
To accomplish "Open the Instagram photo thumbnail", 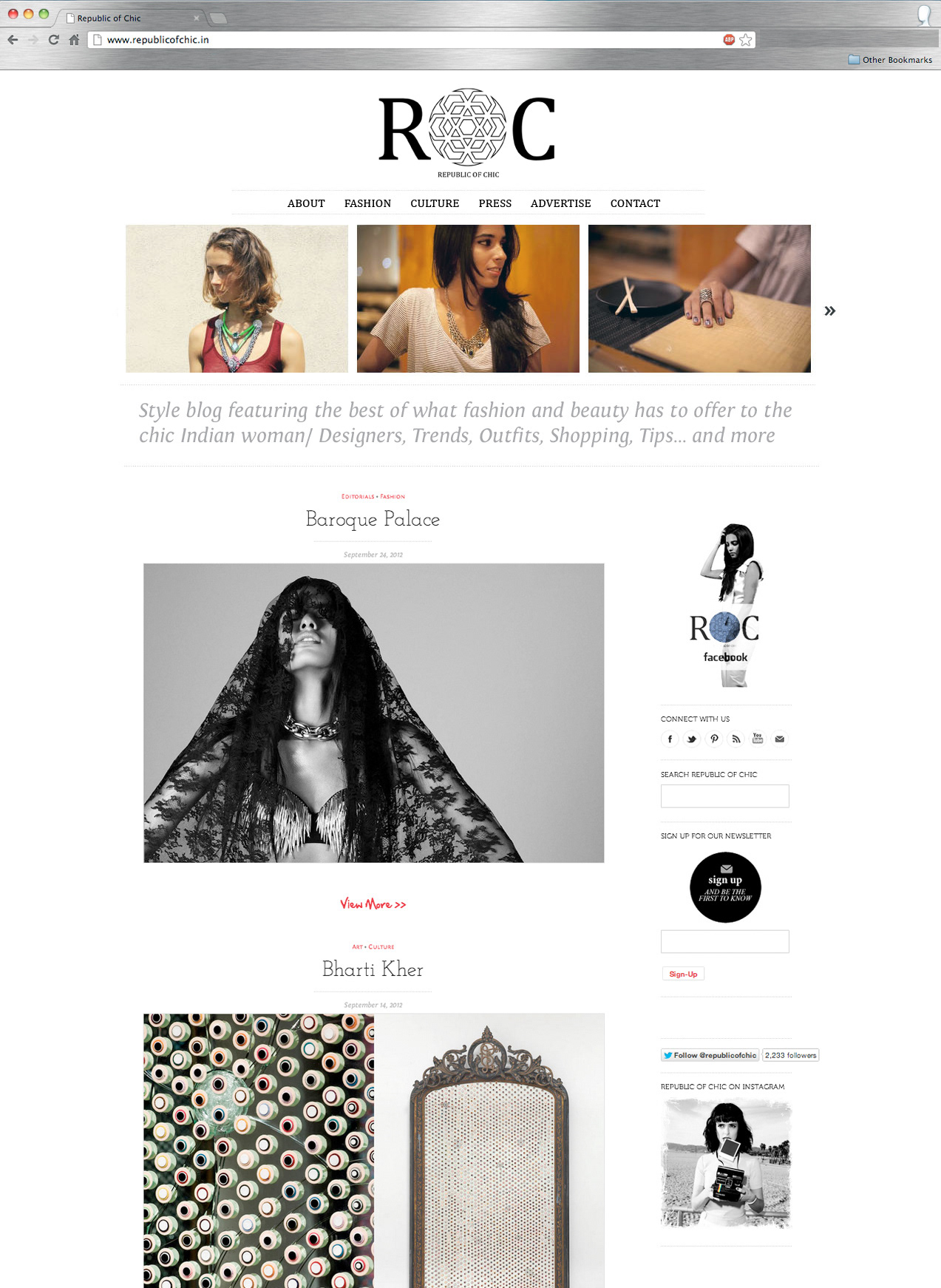I will [x=726, y=1164].
